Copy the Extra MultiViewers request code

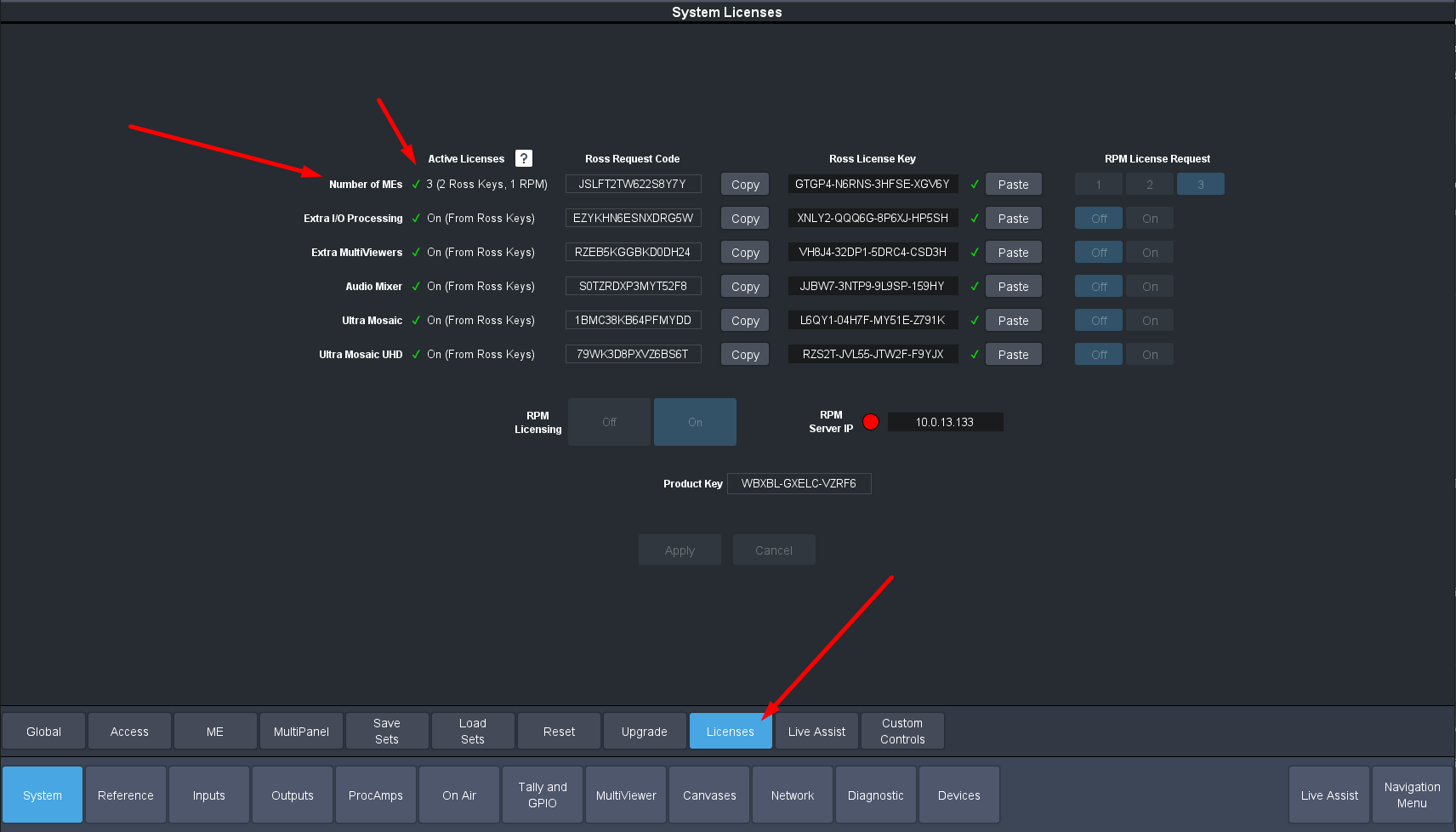tap(745, 252)
